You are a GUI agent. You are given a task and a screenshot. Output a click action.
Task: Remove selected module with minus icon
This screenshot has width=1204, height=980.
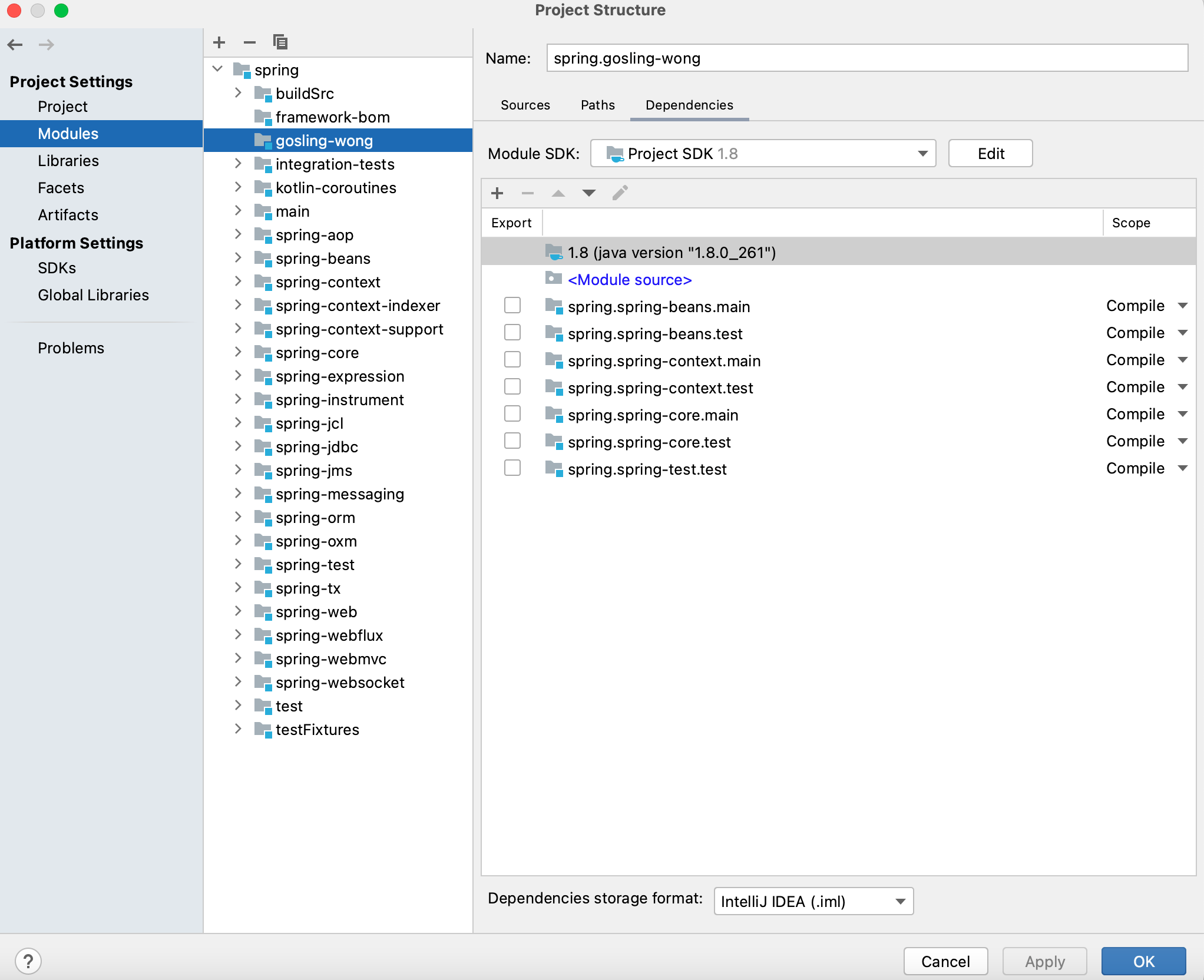250,42
